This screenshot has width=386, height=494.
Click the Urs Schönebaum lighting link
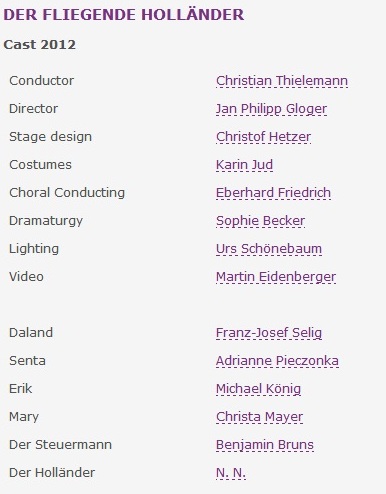click(269, 249)
